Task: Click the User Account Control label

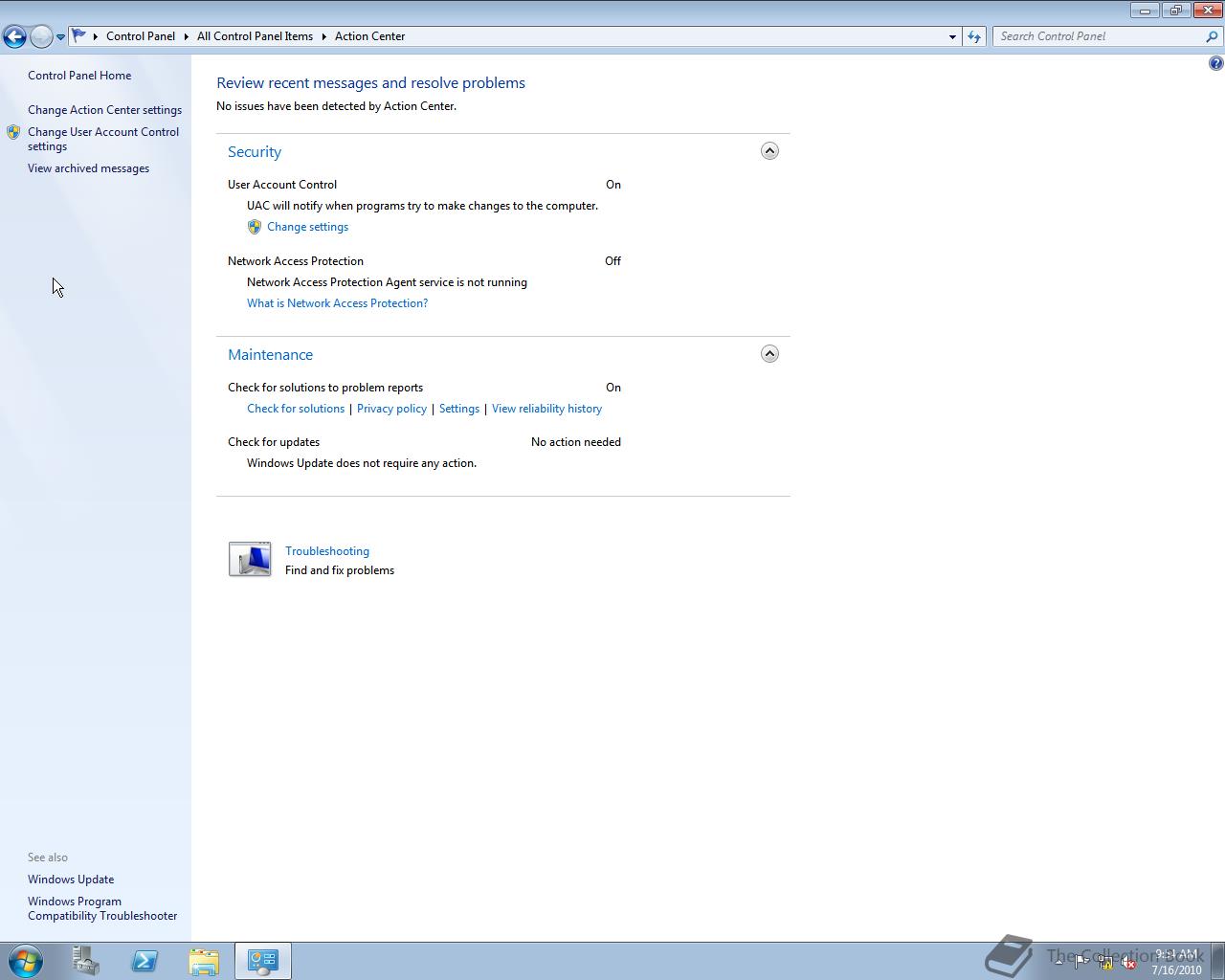Action: point(282,185)
